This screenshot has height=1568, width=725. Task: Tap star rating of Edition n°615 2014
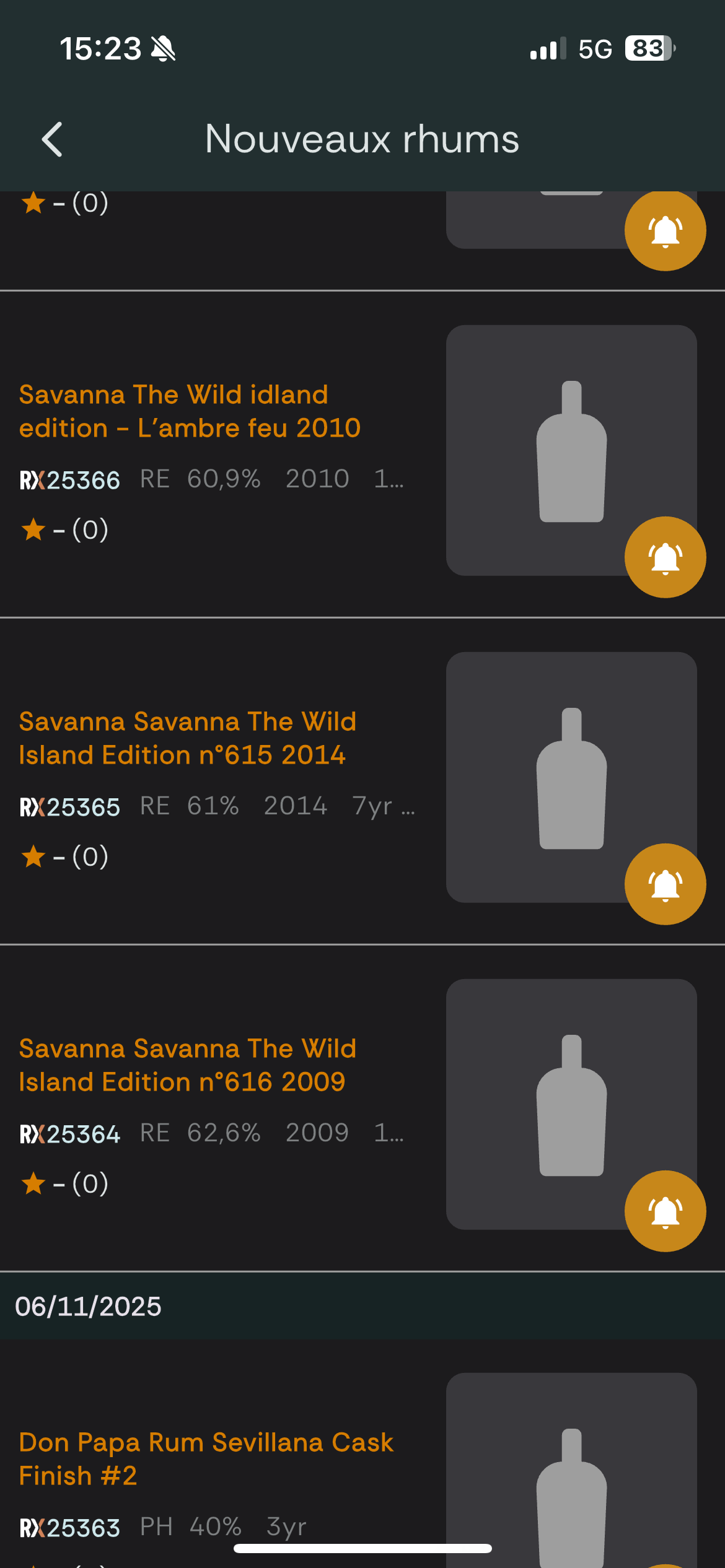pyautogui.click(x=64, y=857)
